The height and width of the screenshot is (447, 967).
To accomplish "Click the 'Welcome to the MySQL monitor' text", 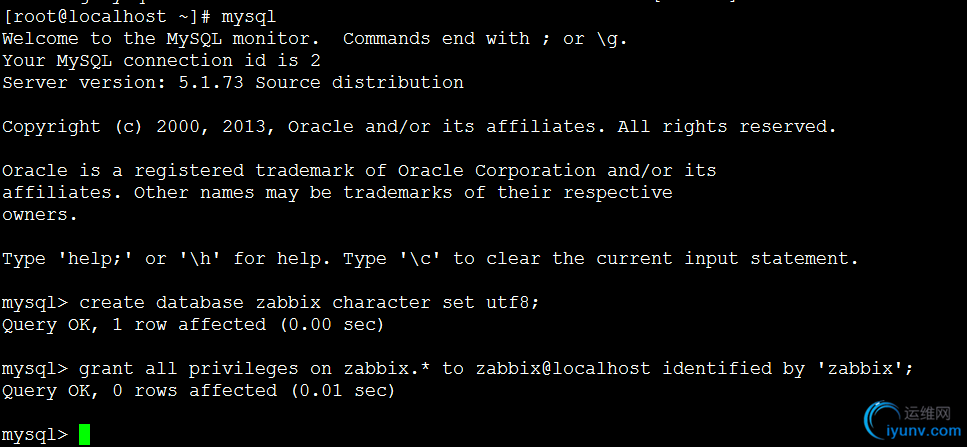I will click(x=166, y=38).
